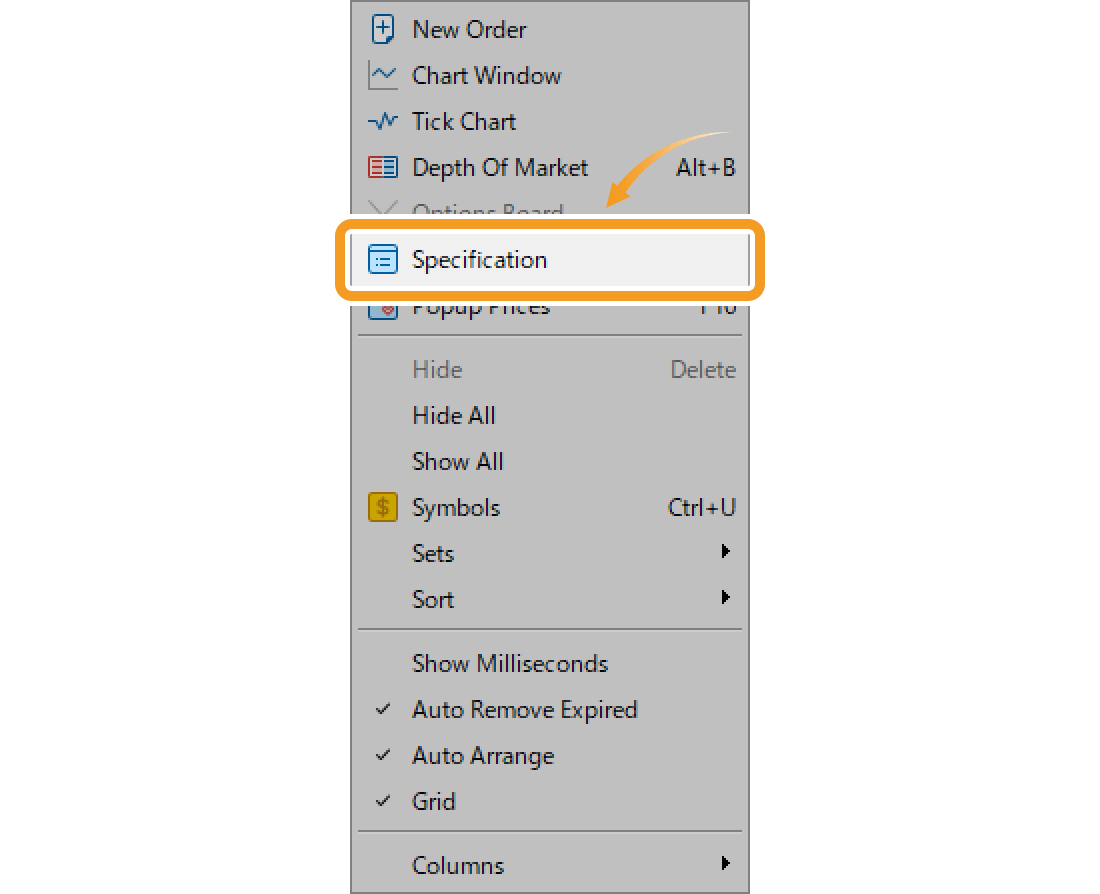
Task: Choose Hide All from the menu
Action: (x=454, y=415)
